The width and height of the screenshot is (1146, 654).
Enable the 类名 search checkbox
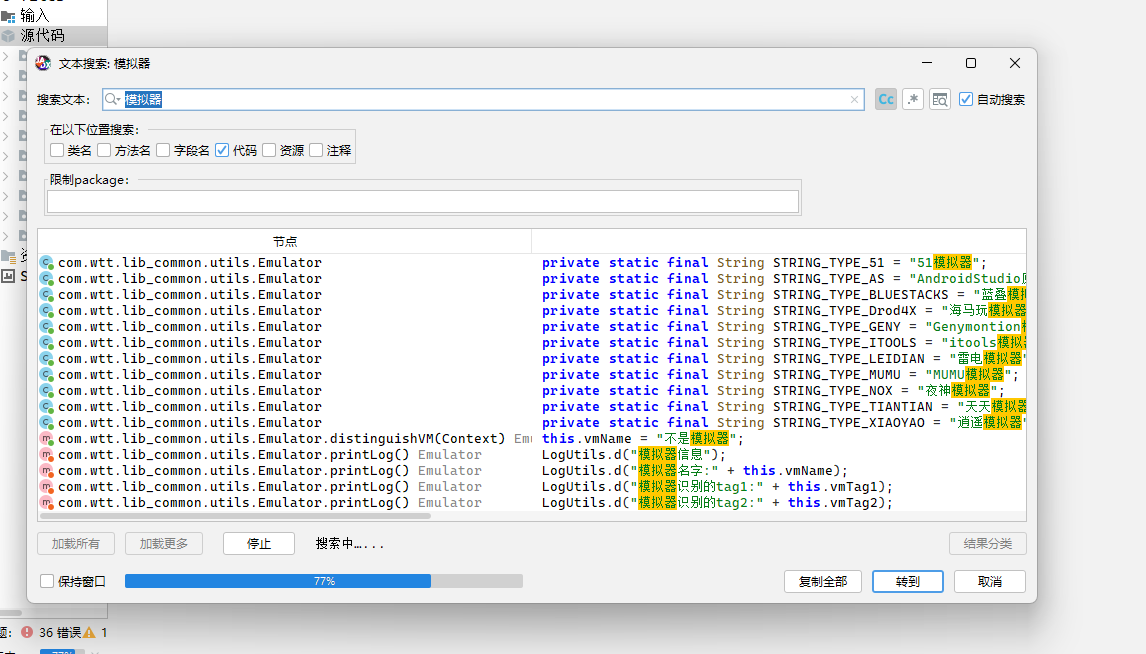(x=57, y=150)
